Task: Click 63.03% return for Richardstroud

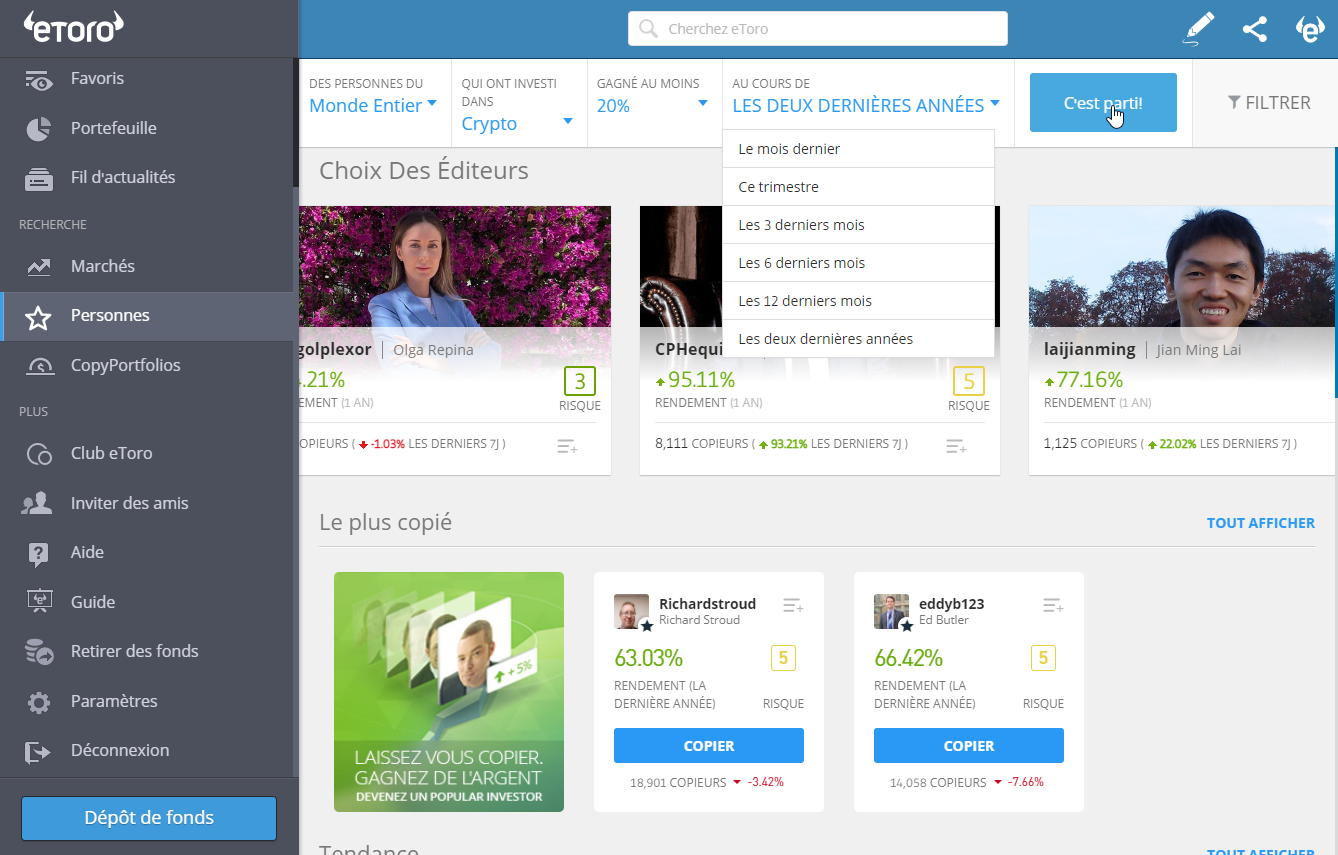Action: click(x=648, y=658)
